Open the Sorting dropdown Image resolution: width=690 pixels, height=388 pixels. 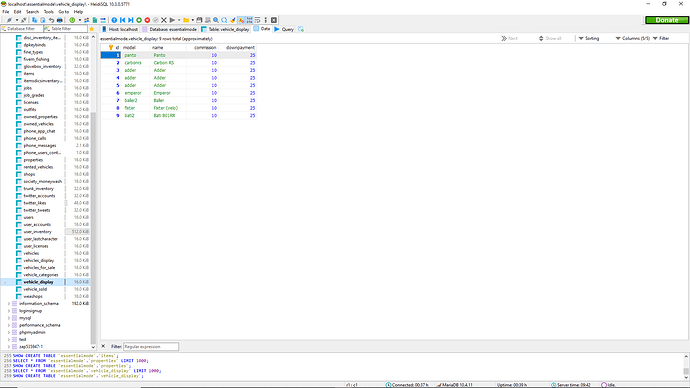pyautogui.click(x=589, y=38)
